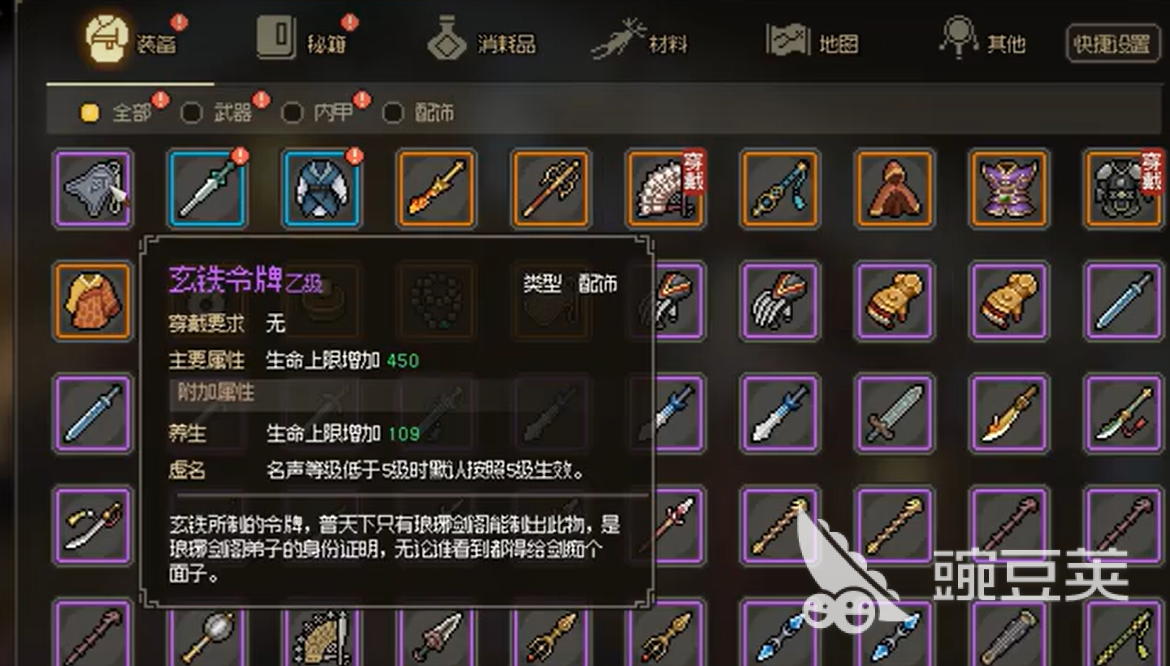Select the blue robe armor icon
The height and width of the screenshot is (666, 1170).
point(322,188)
